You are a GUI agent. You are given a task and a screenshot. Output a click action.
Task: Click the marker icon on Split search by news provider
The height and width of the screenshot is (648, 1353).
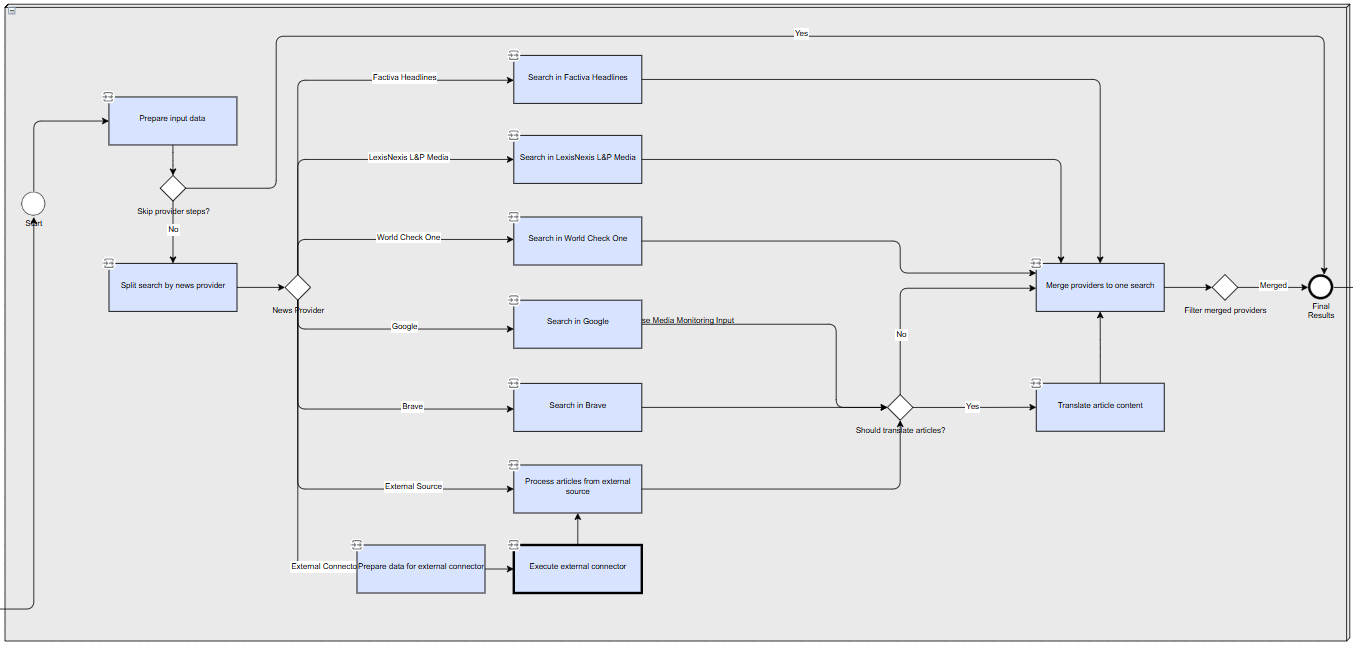(x=108, y=263)
